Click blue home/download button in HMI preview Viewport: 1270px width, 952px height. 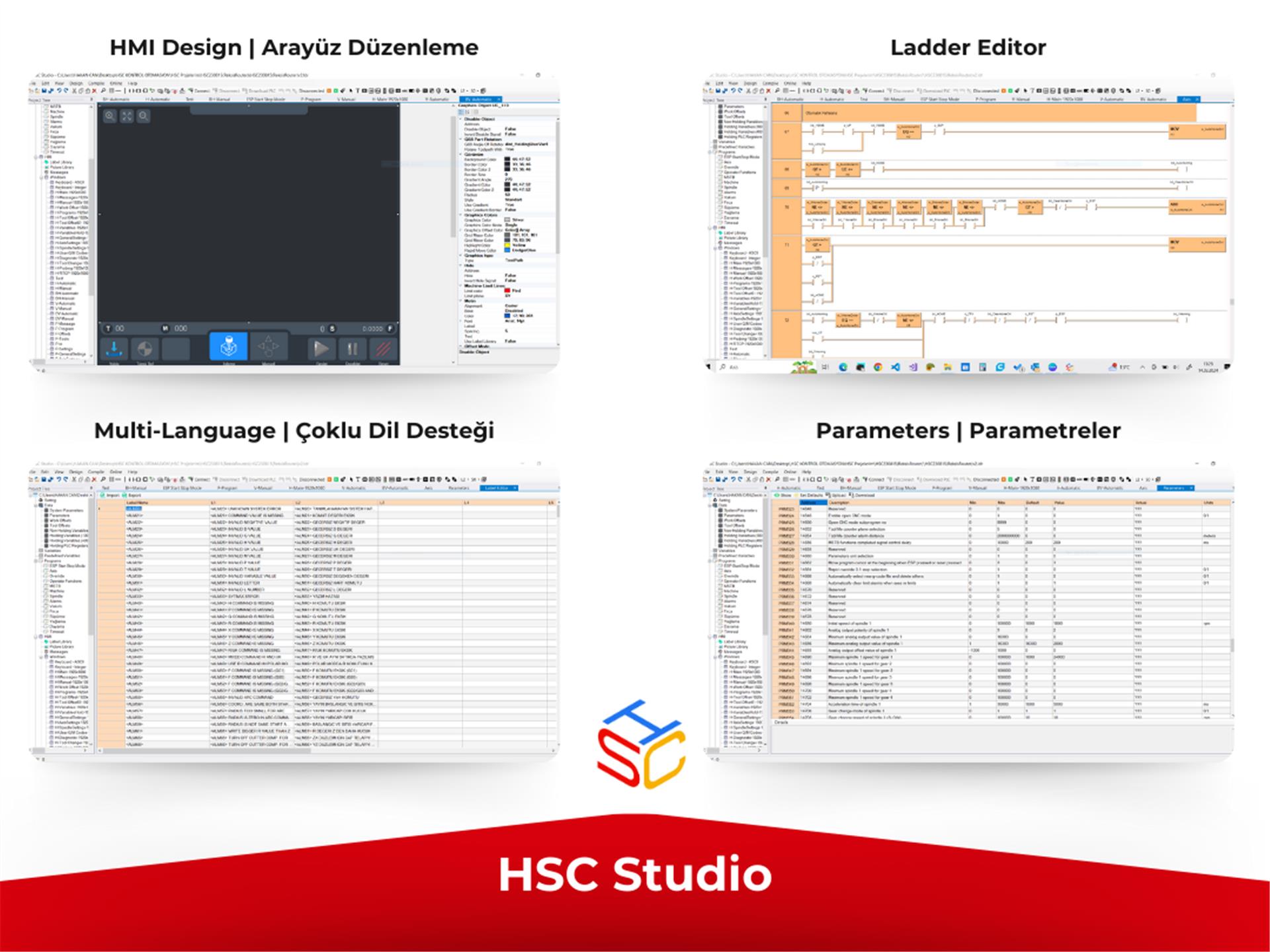click(114, 348)
